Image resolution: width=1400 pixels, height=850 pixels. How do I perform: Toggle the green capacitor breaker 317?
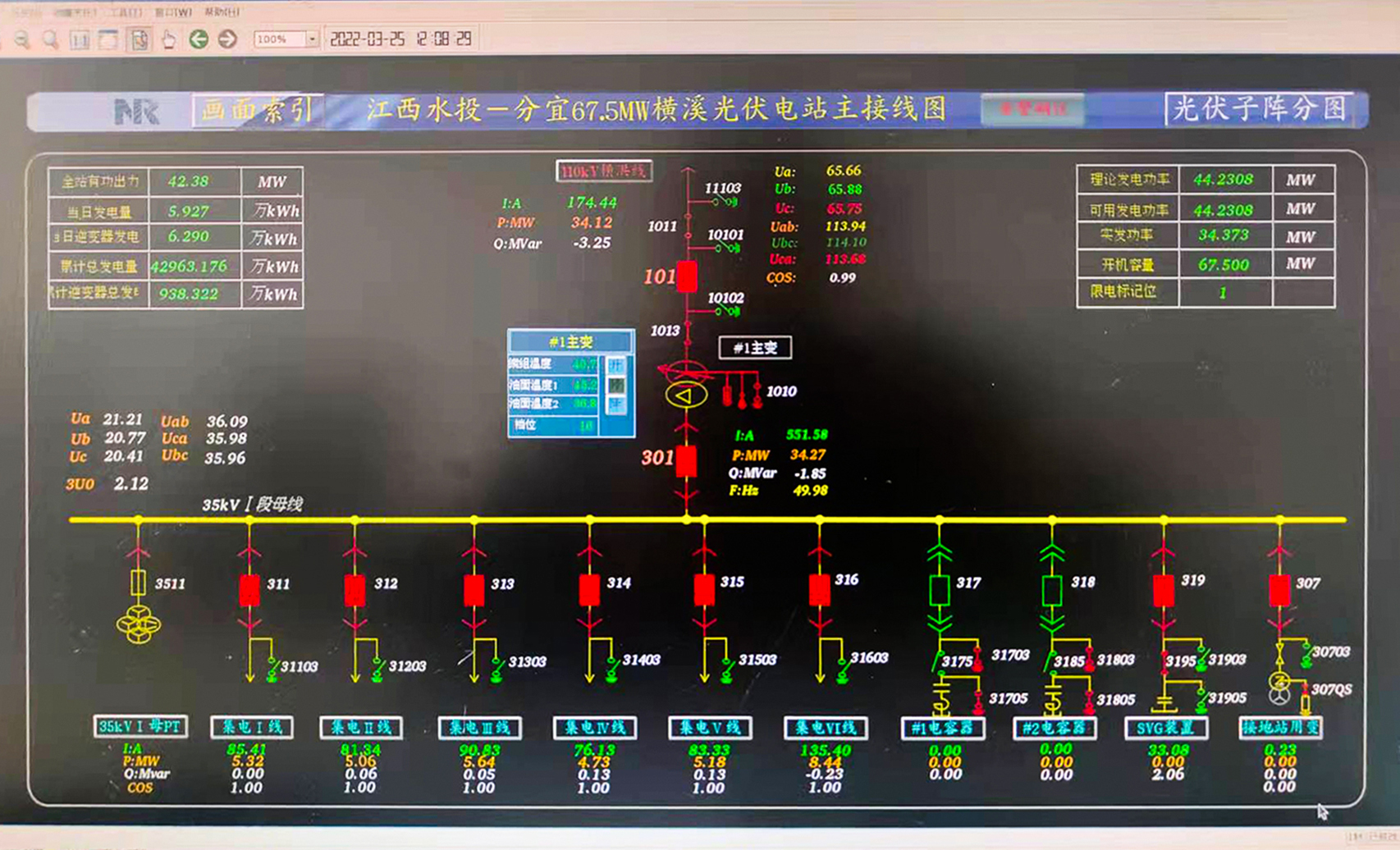(940, 590)
